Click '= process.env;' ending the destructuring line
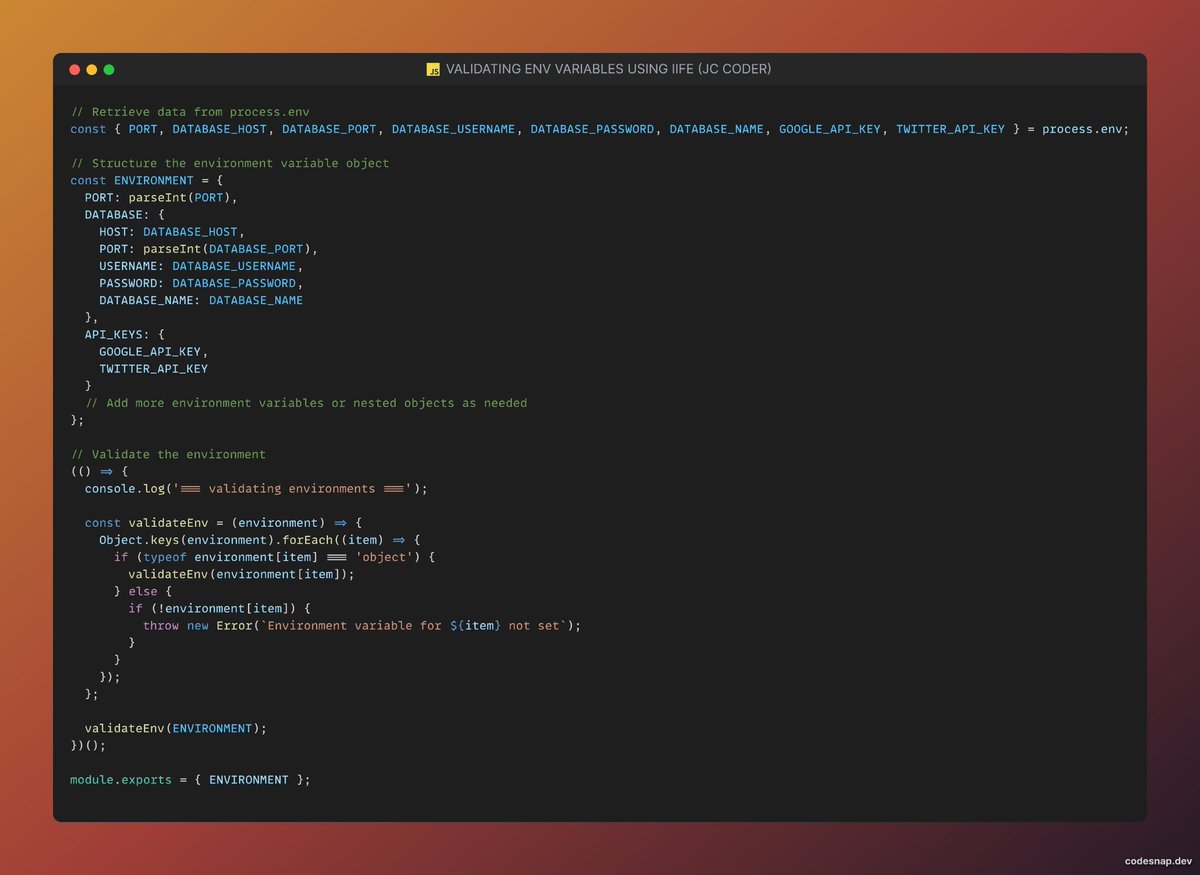The image size is (1200, 875). [1078, 129]
